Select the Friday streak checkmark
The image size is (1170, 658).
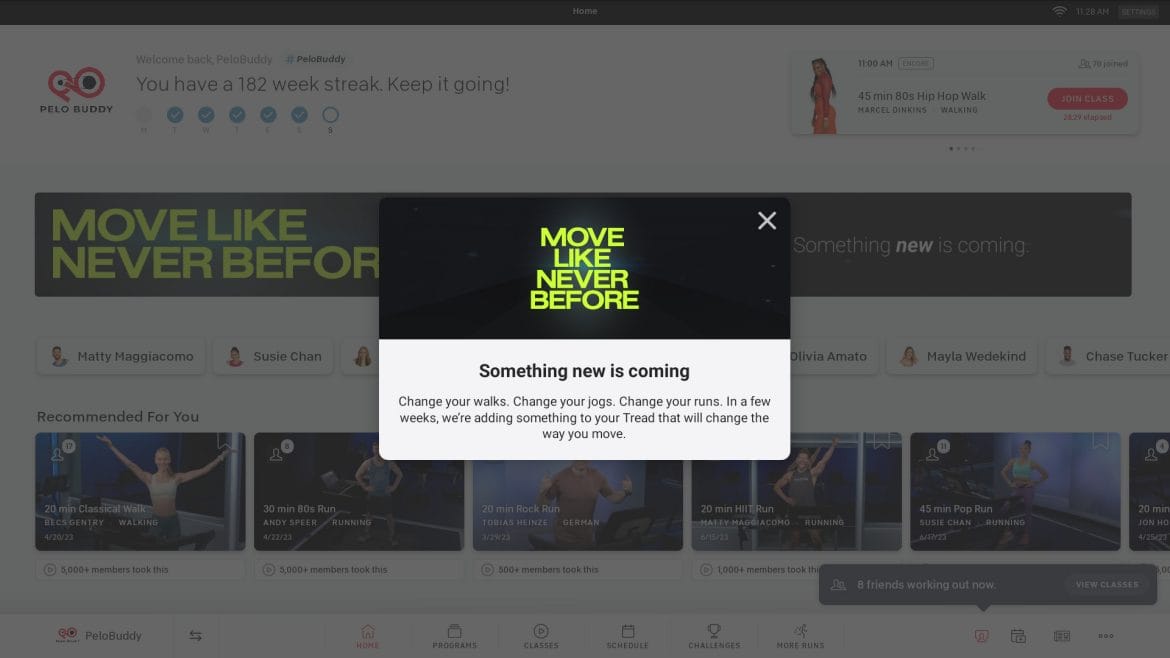[x=269, y=114]
